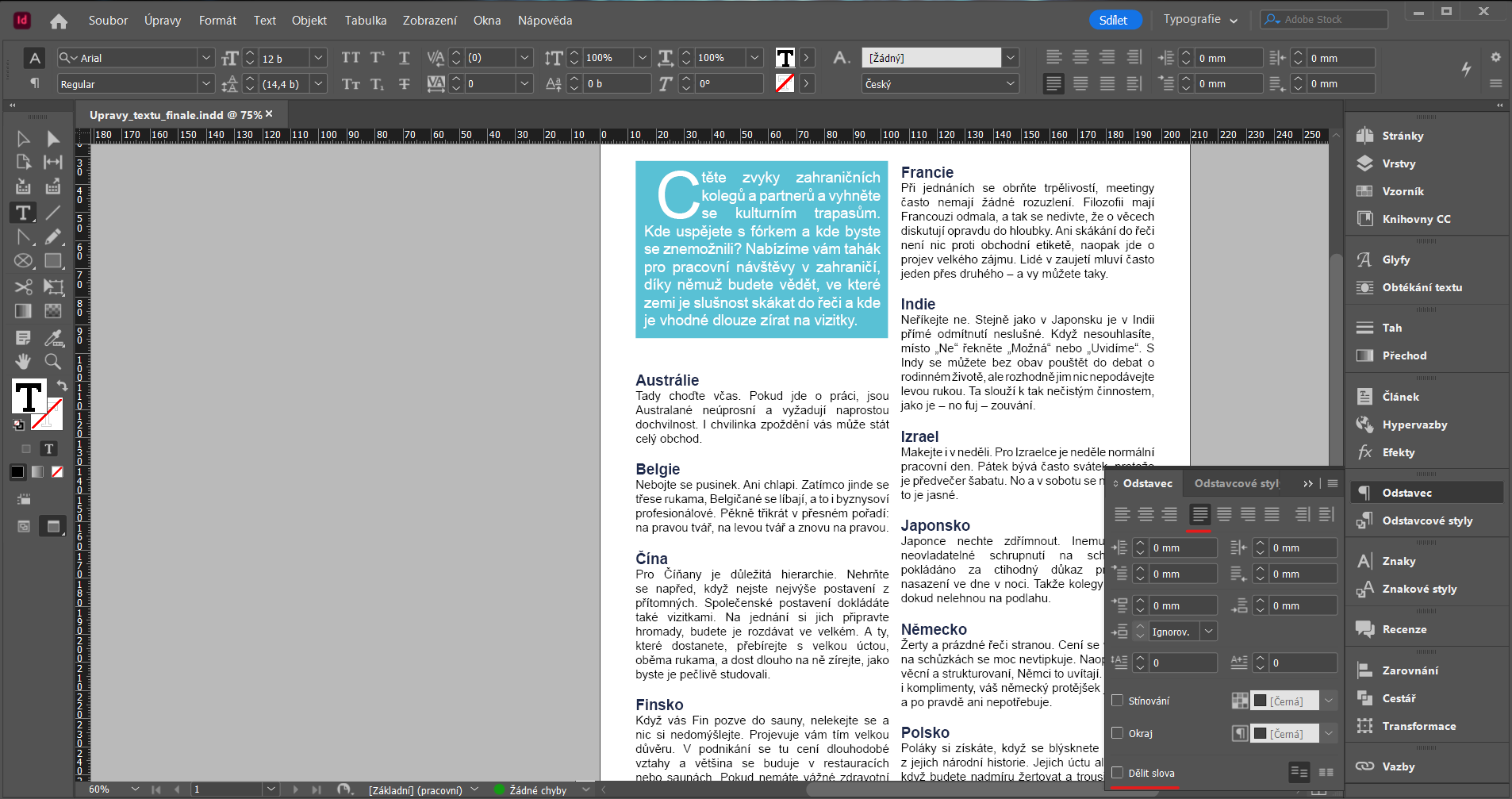Open the Glyfy panel
The height and width of the screenshot is (799, 1512).
[1395, 259]
